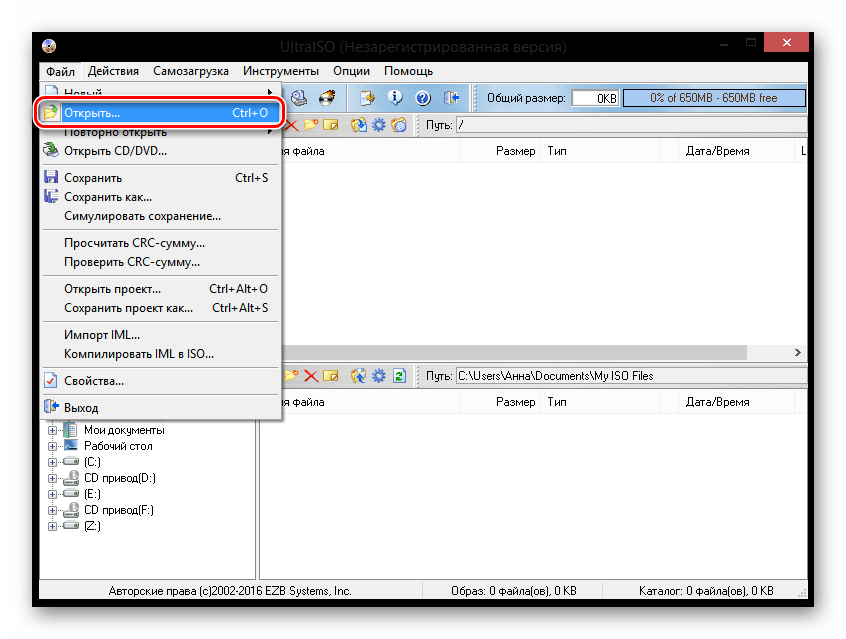Viewport: 846px width, 639px height.
Task: Choose Просчитать CRC-сумму...
Action: tap(161, 243)
